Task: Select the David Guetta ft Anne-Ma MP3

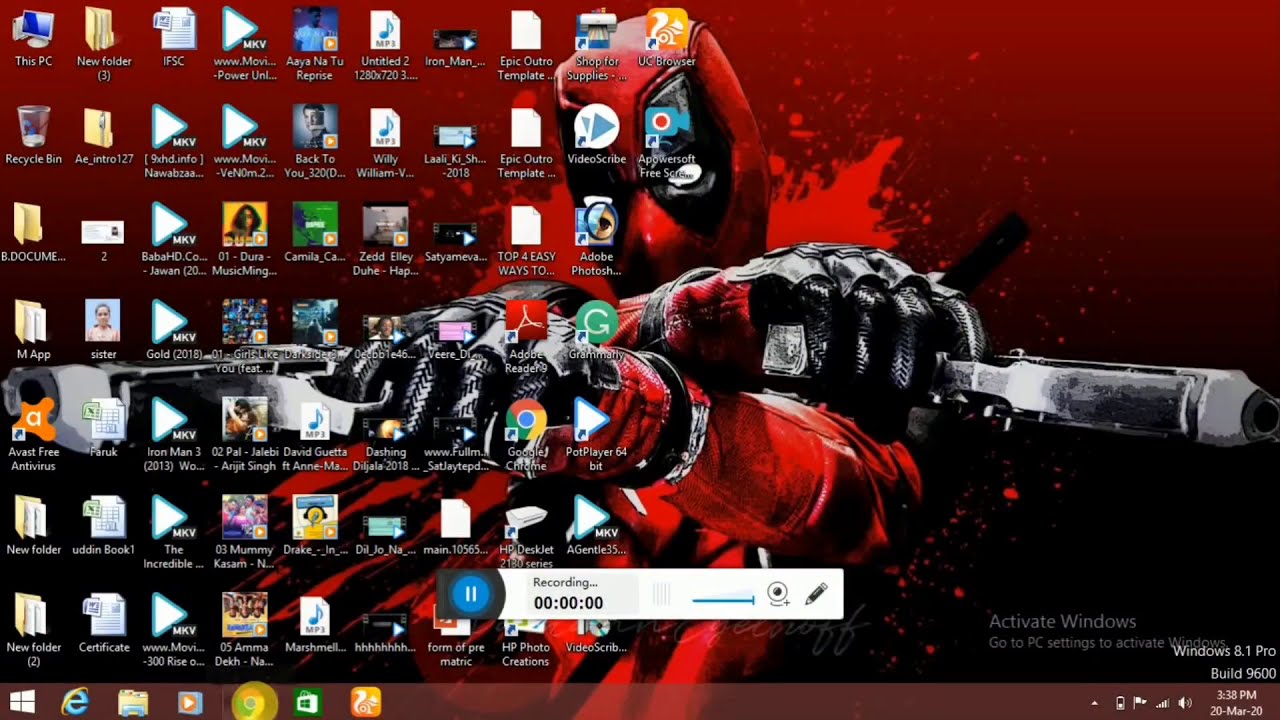Action: pyautogui.click(x=315, y=435)
